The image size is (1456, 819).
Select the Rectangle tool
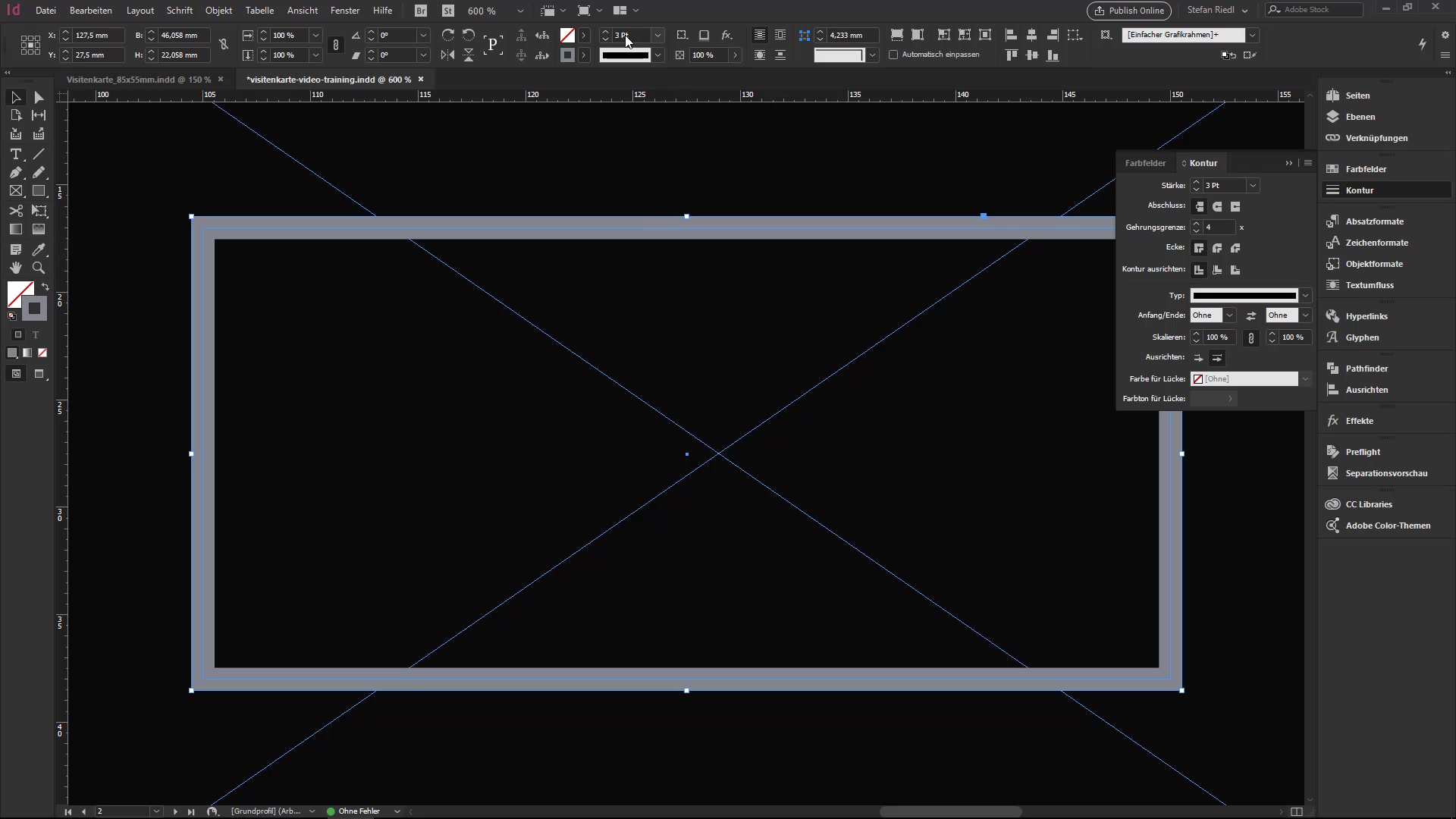point(39,191)
